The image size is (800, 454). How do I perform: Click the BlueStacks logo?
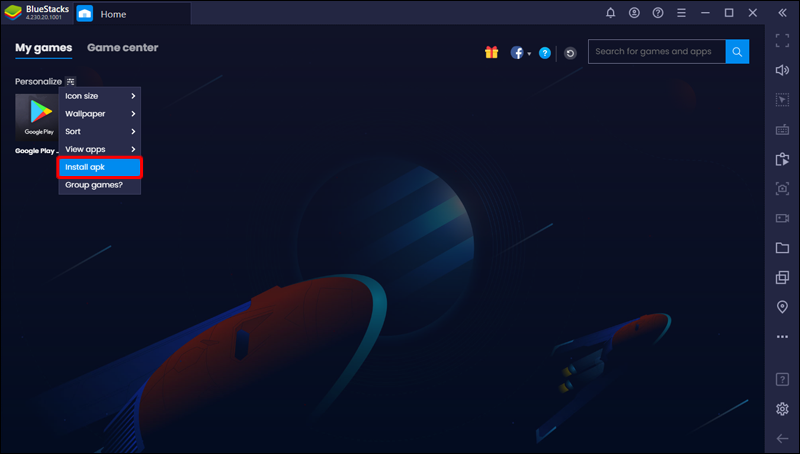coord(13,13)
